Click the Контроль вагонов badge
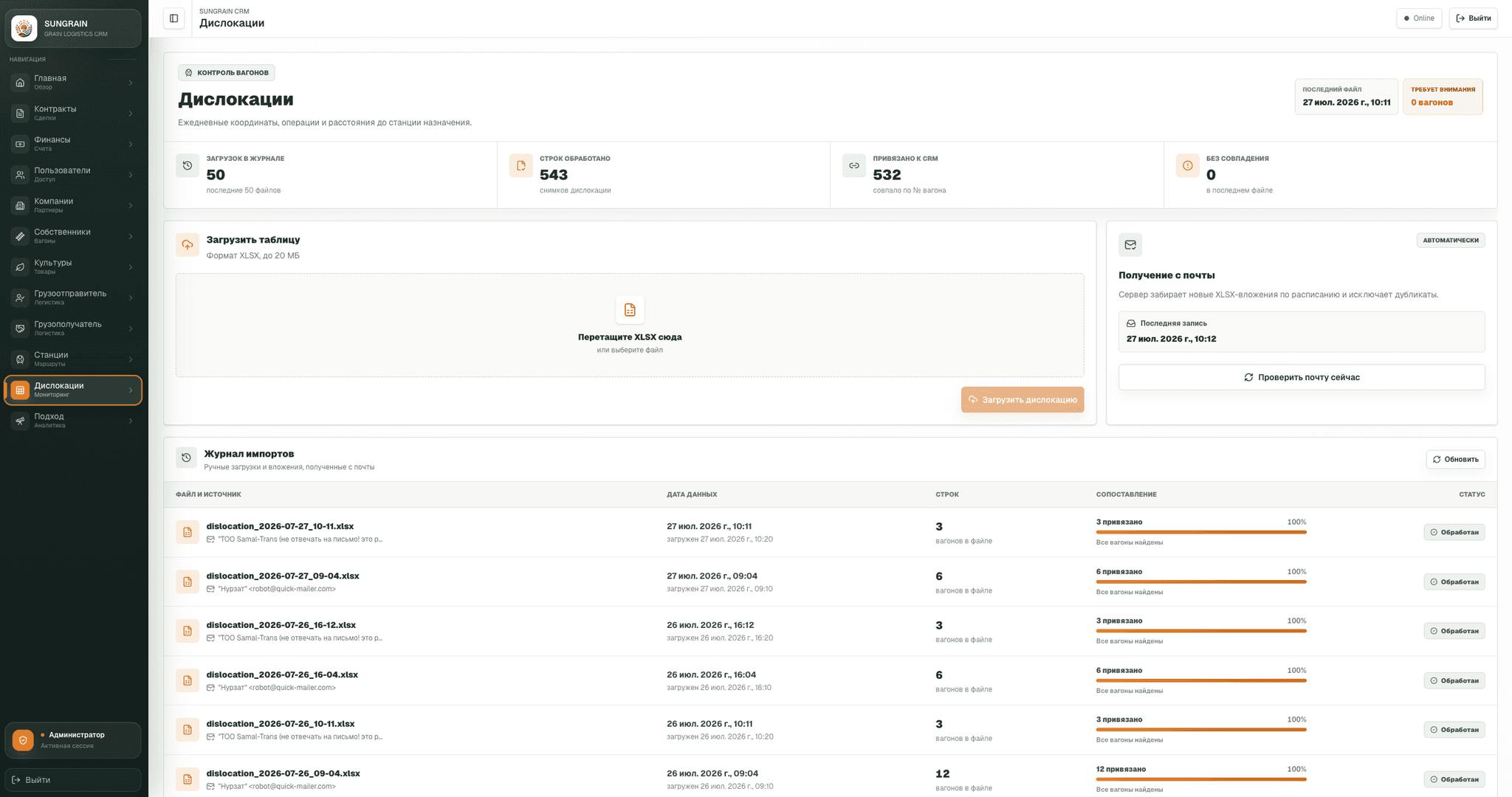1512x797 pixels. click(x=227, y=72)
